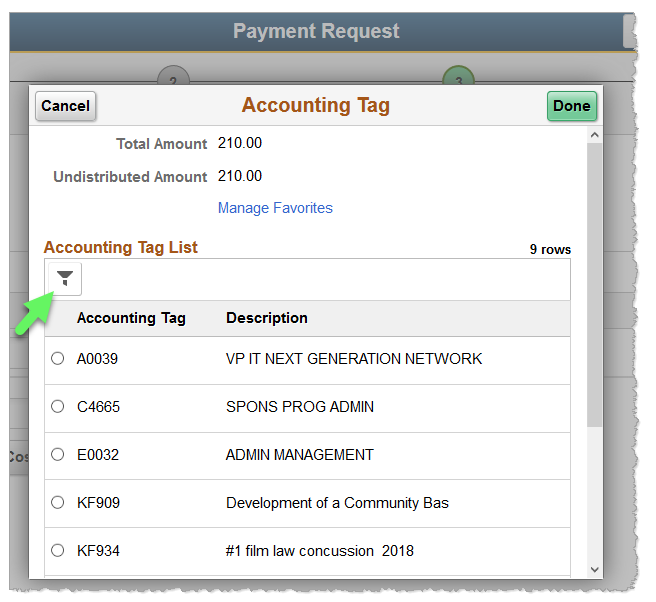Click the Description column header

267,318
